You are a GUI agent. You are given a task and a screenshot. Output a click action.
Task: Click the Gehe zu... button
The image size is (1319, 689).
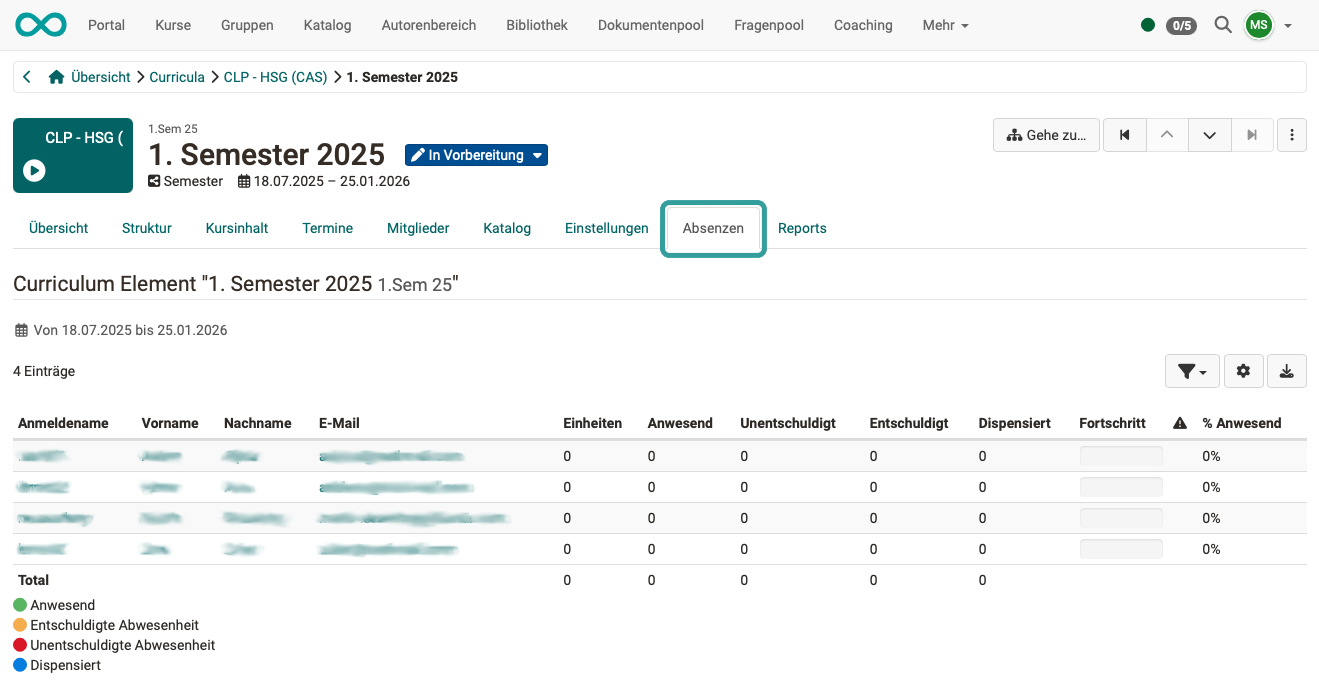1046,134
